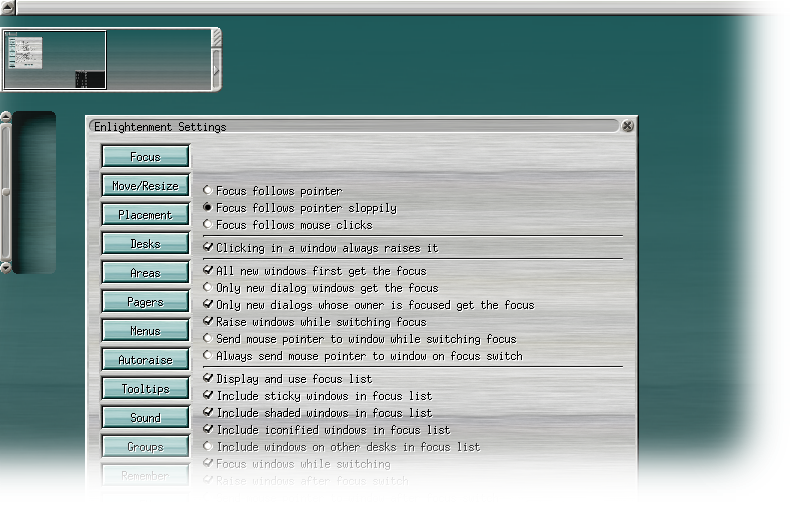Enable Send mouse pointer to window while switching
Screen dimensions: 800x525
point(359,339)
